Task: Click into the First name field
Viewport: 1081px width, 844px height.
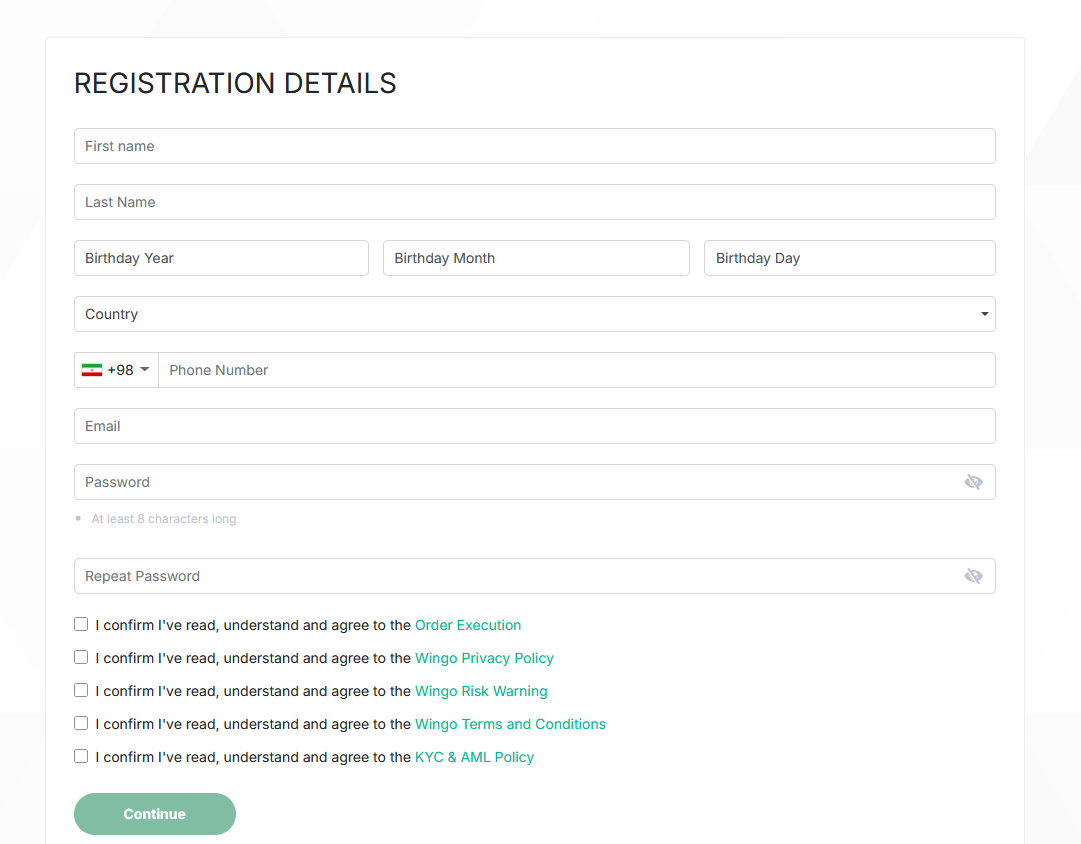Action: click(x=534, y=146)
